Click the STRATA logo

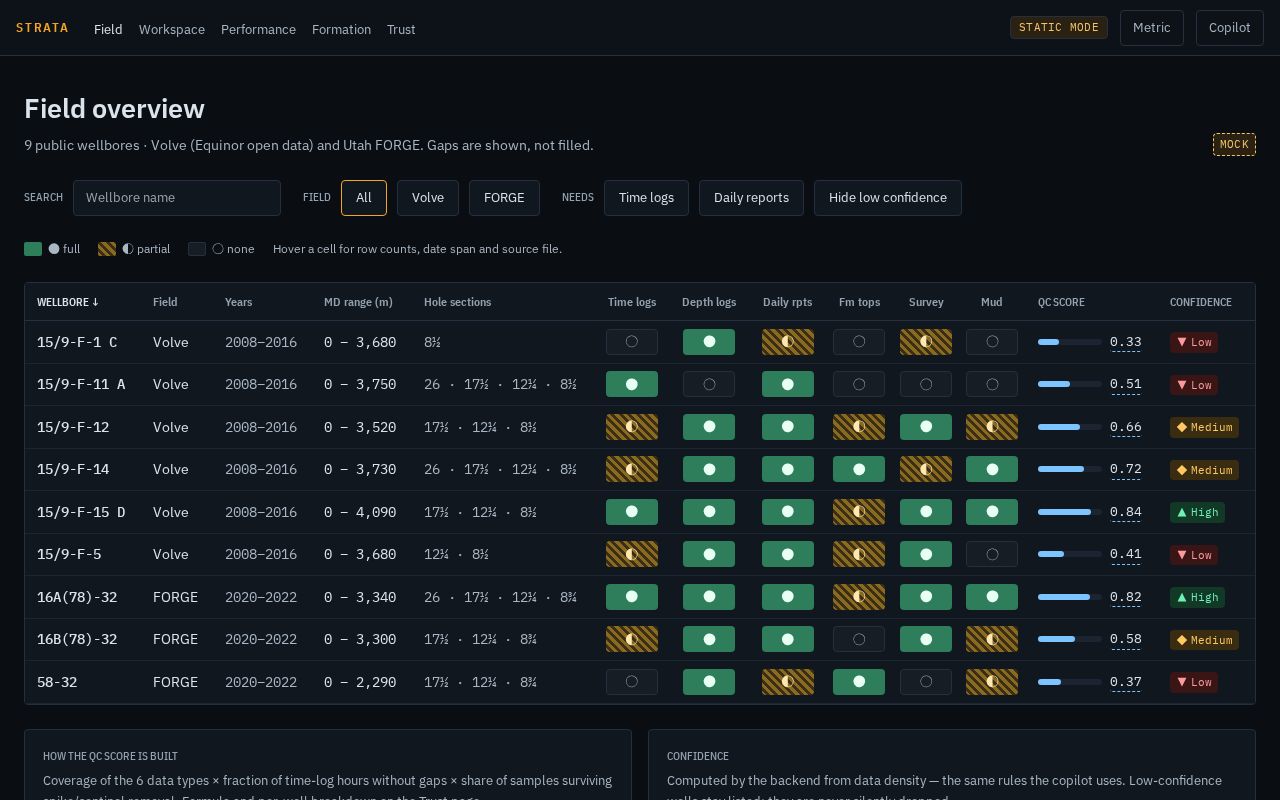[42, 28]
